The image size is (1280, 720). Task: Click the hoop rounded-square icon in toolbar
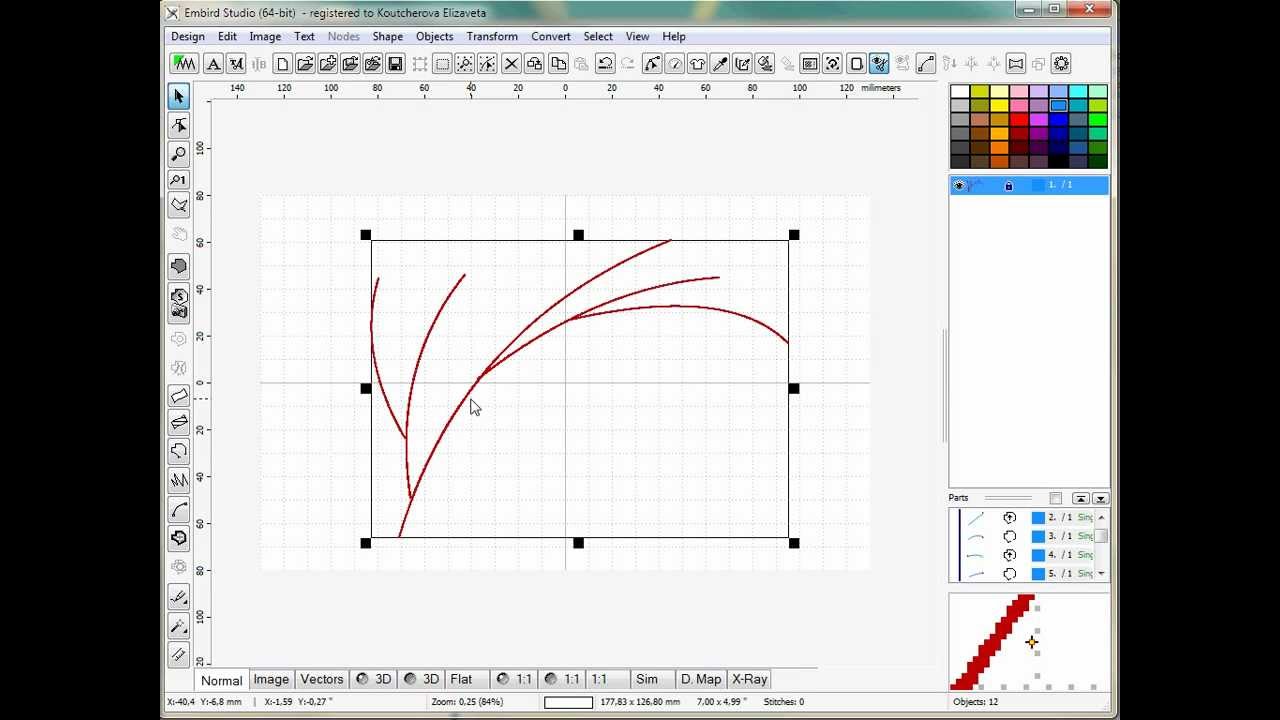tap(856, 64)
